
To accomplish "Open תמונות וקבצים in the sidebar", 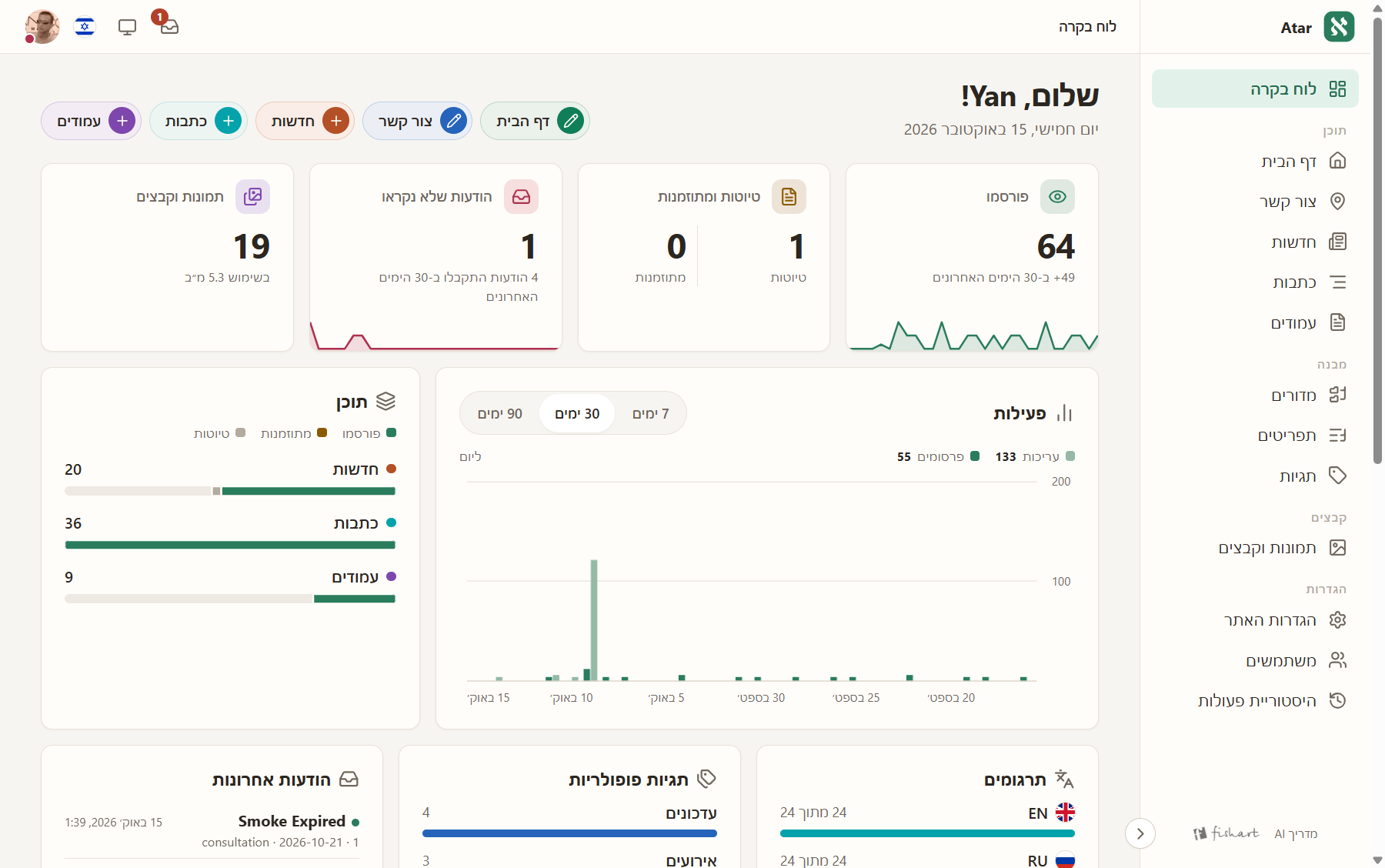I will pyautogui.click(x=1255, y=548).
